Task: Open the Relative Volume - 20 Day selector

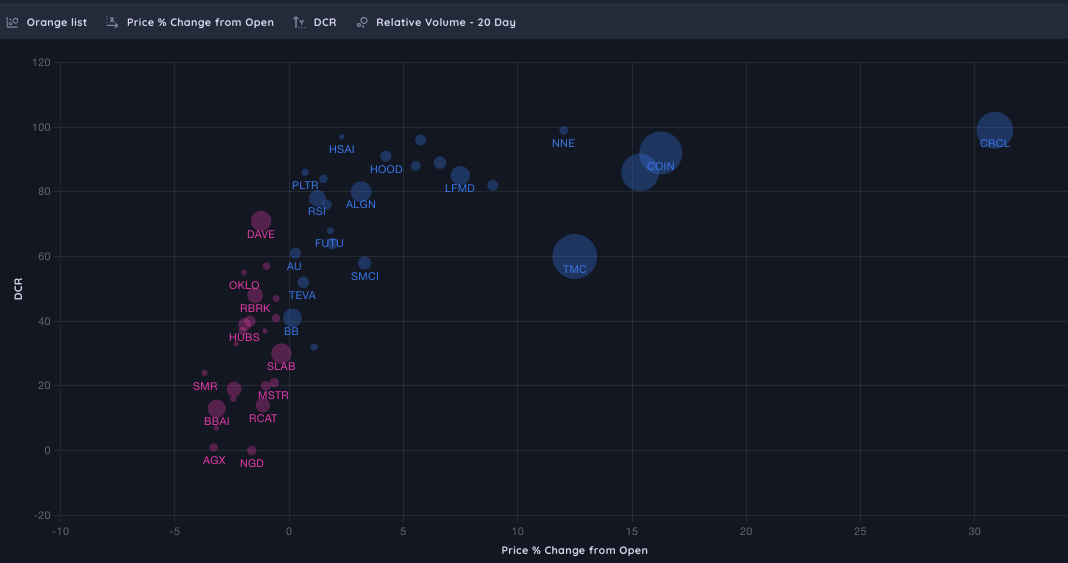Action: [445, 22]
